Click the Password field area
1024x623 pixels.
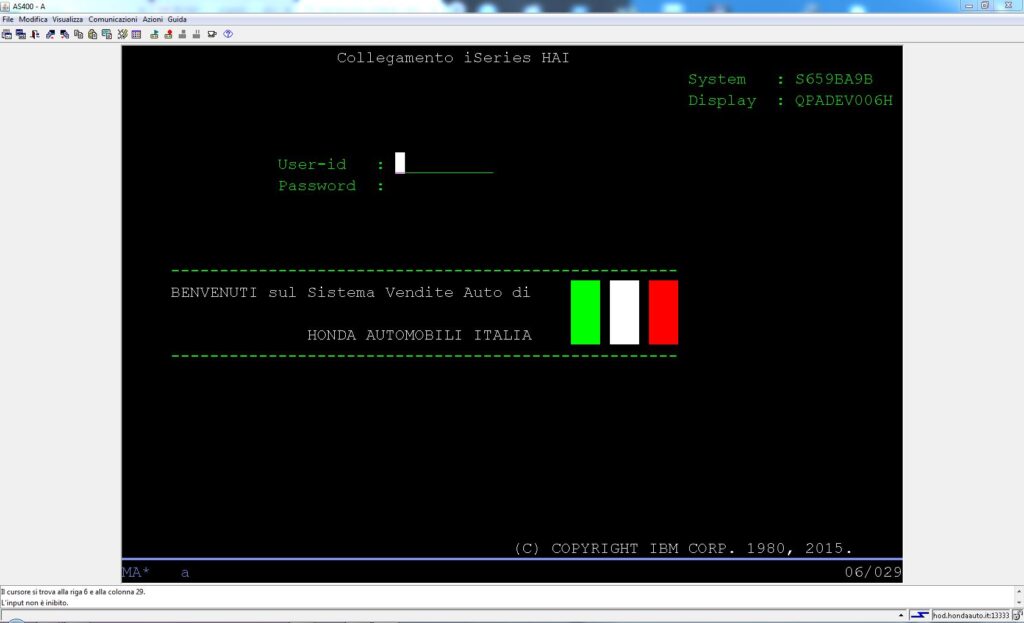coord(444,186)
